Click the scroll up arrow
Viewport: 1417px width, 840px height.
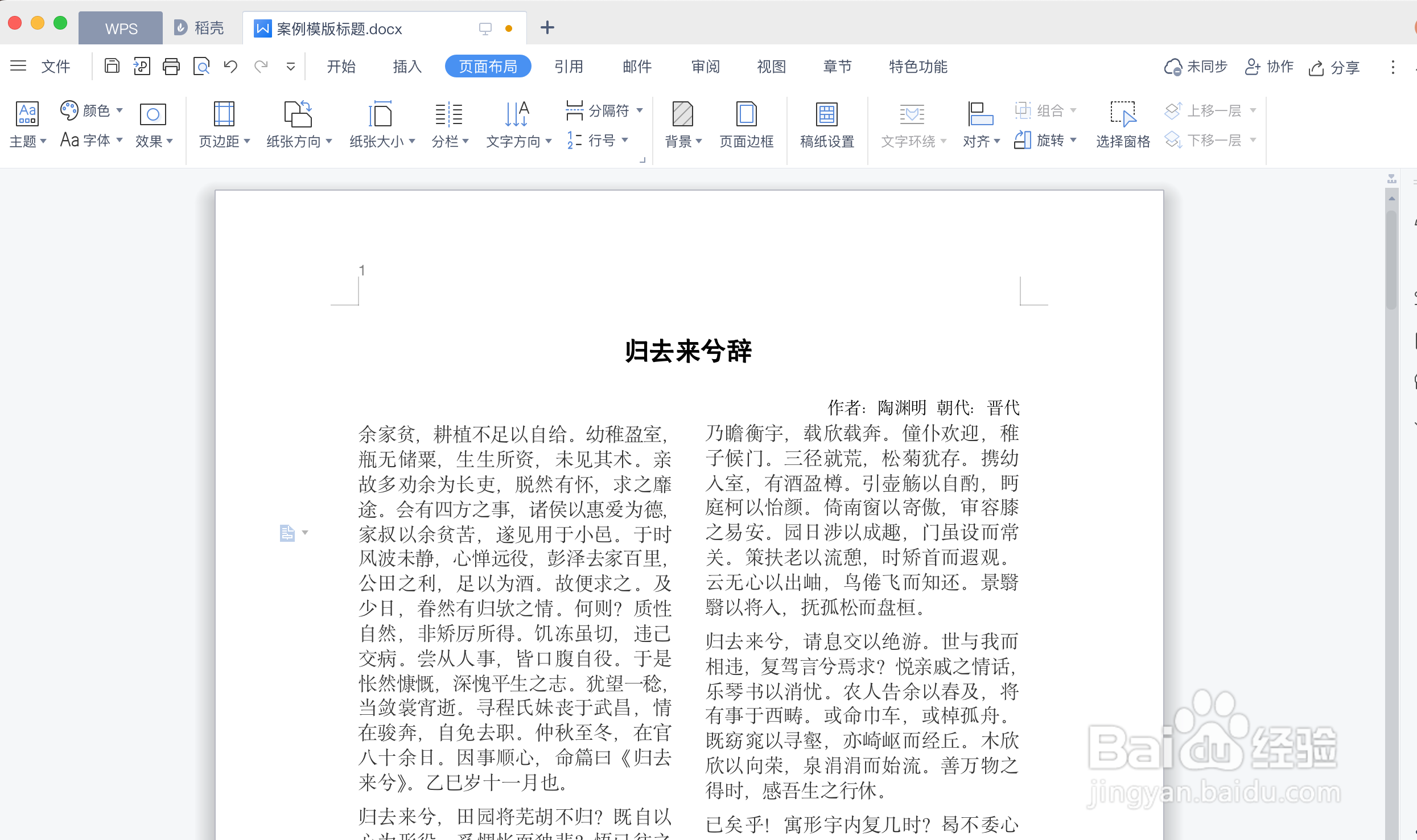[x=1391, y=198]
